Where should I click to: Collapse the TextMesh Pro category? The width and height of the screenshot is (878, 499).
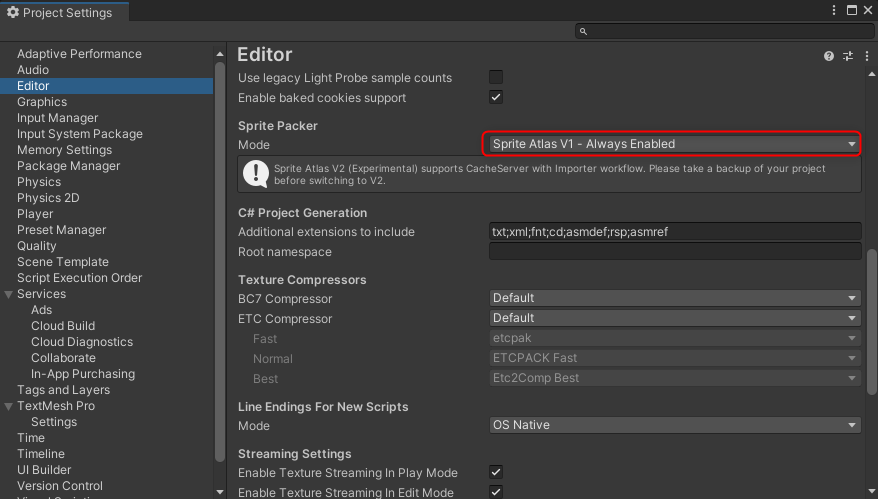[x=8, y=406]
